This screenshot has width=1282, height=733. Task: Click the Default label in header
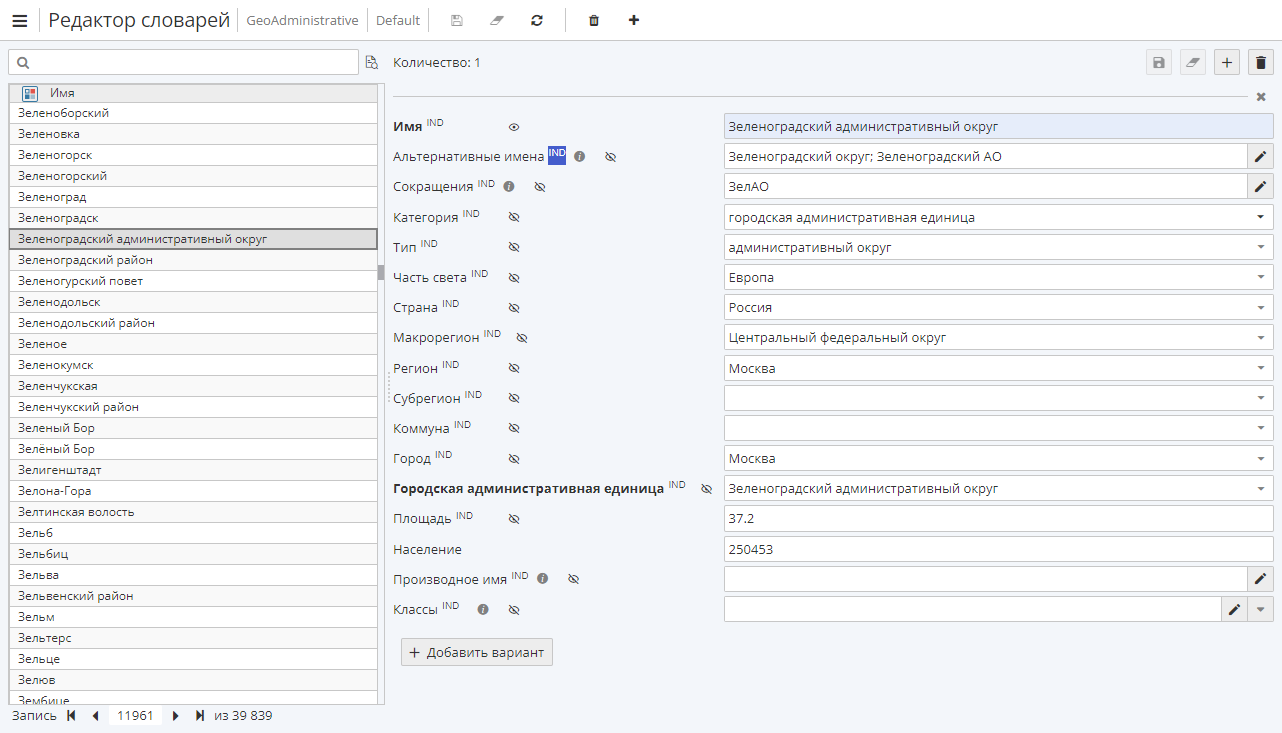click(x=398, y=20)
